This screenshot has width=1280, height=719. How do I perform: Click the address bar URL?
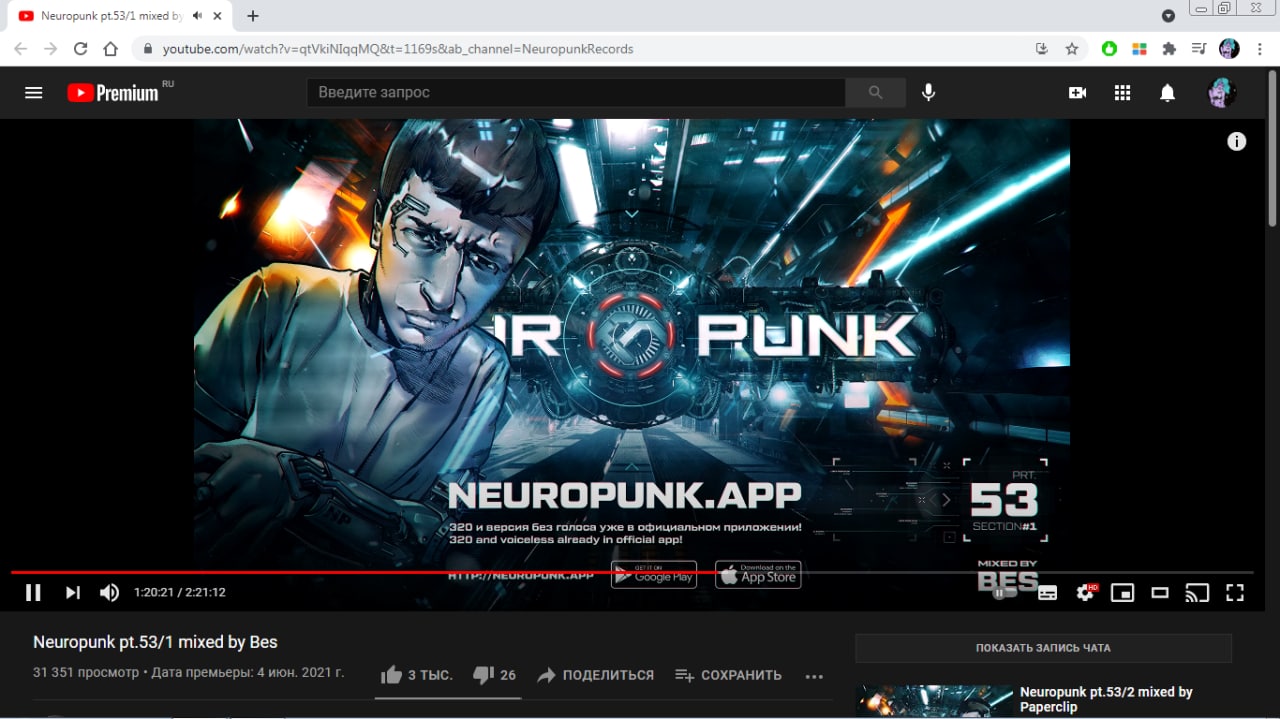click(x=398, y=48)
